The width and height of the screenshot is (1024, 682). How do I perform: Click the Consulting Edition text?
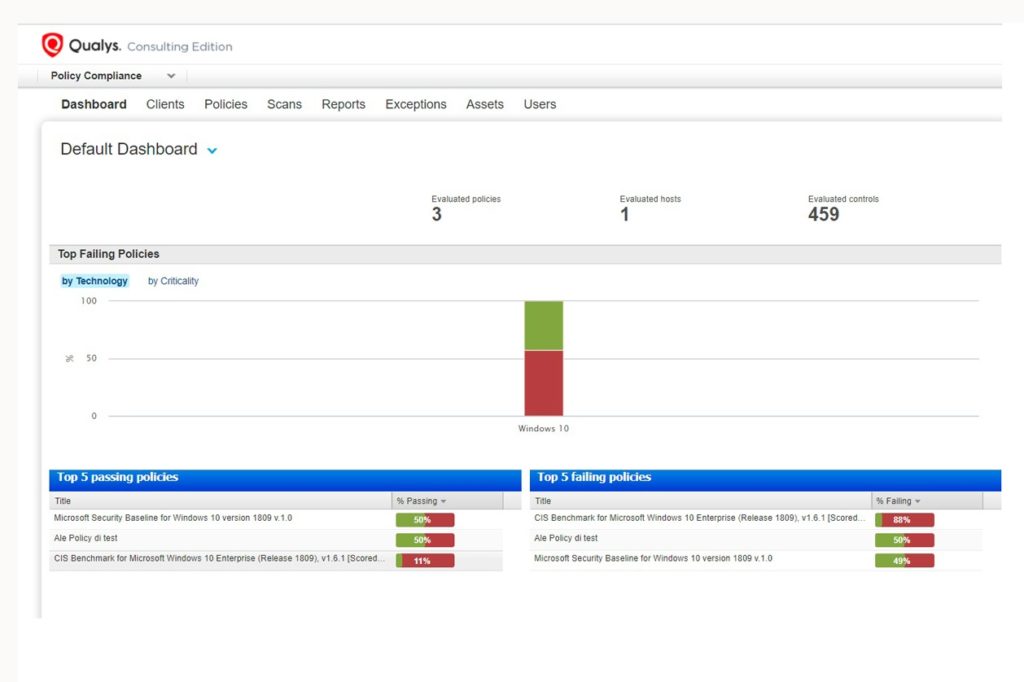coord(180,46)
